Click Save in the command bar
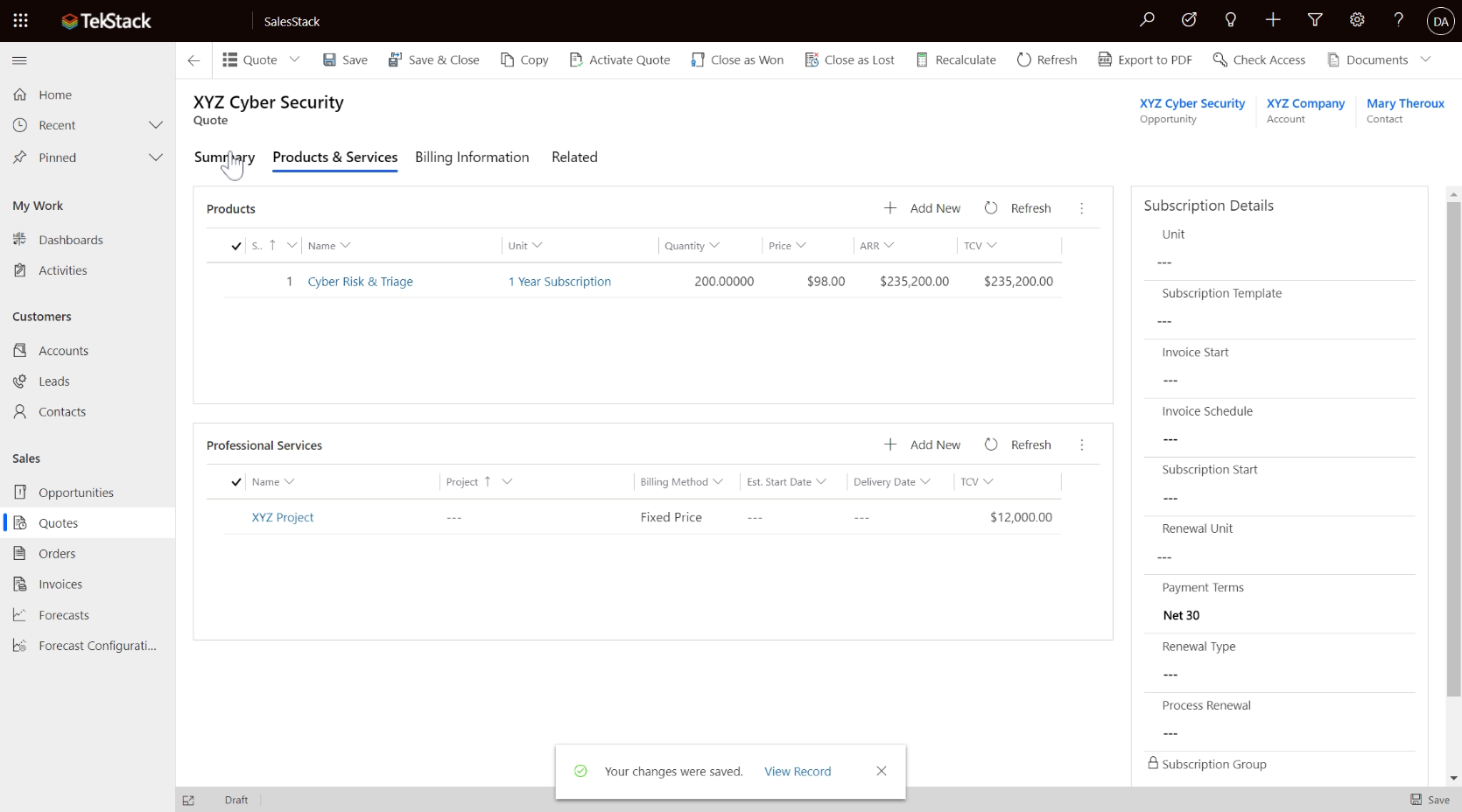 point(345,59)
